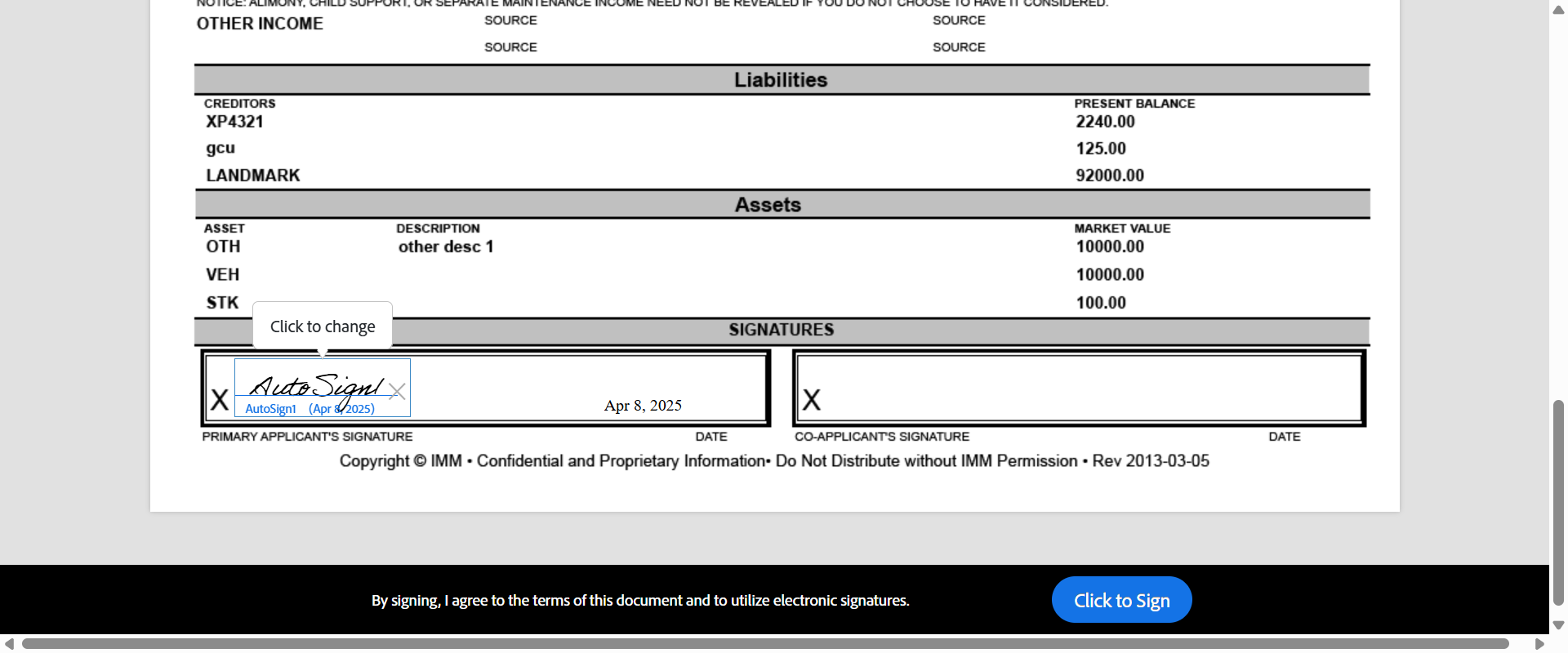
Task: Click the CREDITORS column label
Action: (x=239, y=104)
